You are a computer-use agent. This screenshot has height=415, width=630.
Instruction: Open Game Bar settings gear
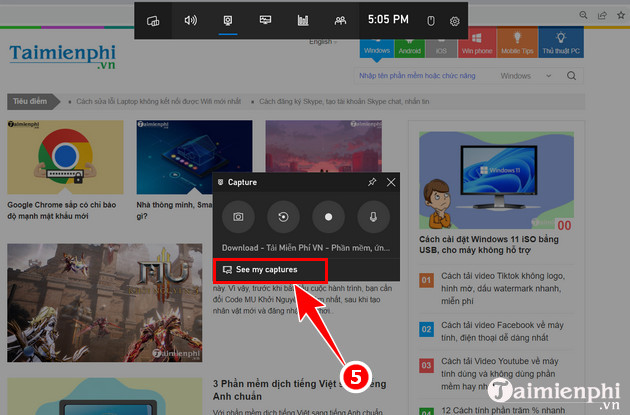454,21
